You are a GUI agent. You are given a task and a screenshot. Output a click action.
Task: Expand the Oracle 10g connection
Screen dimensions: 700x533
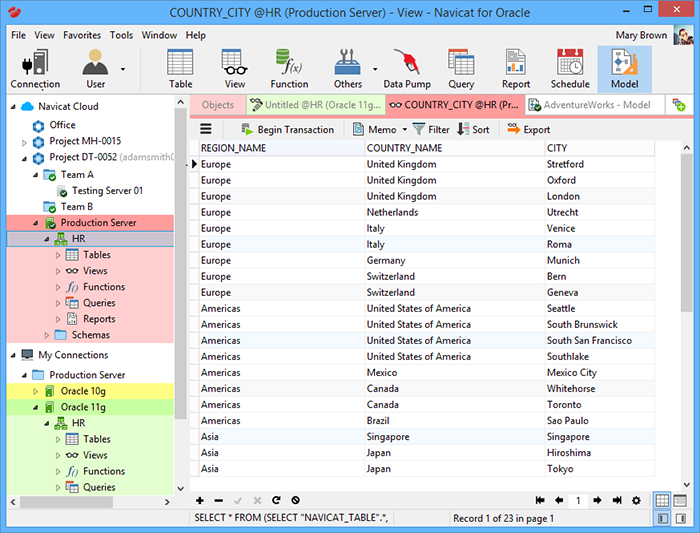coord(35,391)
